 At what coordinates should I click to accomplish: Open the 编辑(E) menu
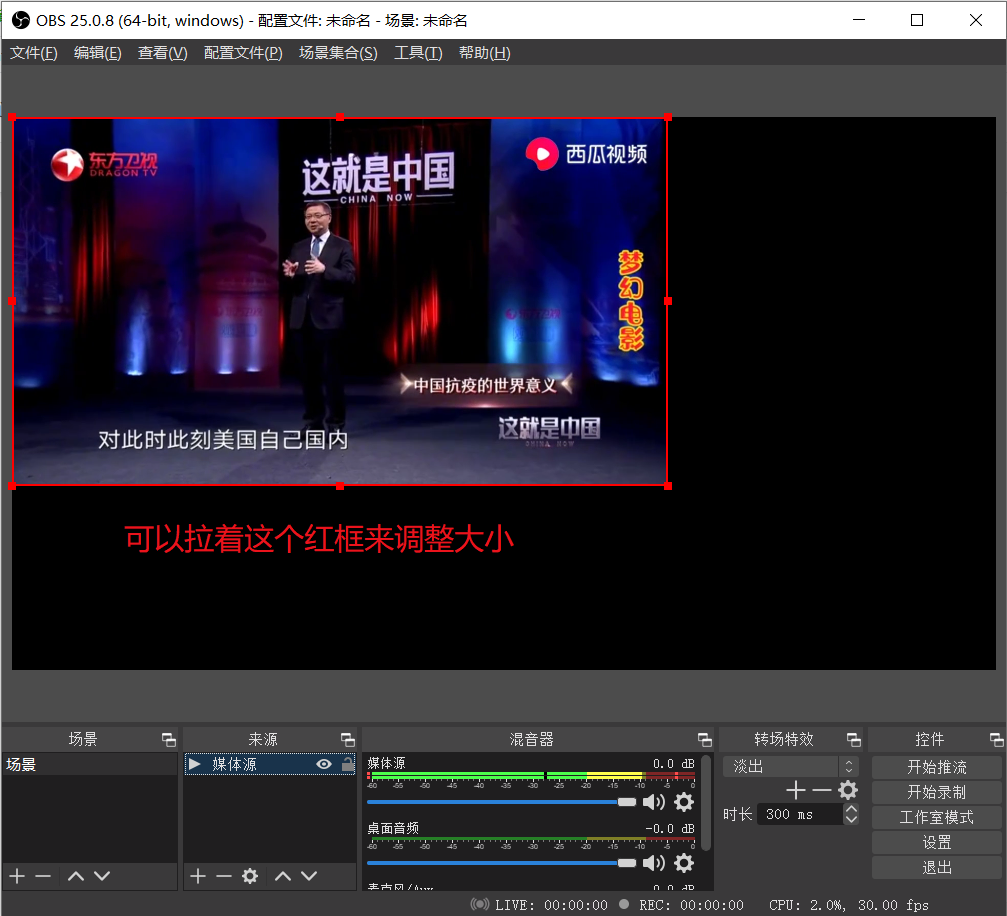98,53
